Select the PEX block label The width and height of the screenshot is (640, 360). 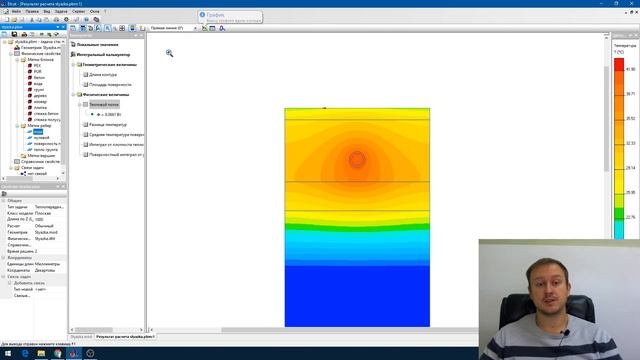tap(37, 65)
